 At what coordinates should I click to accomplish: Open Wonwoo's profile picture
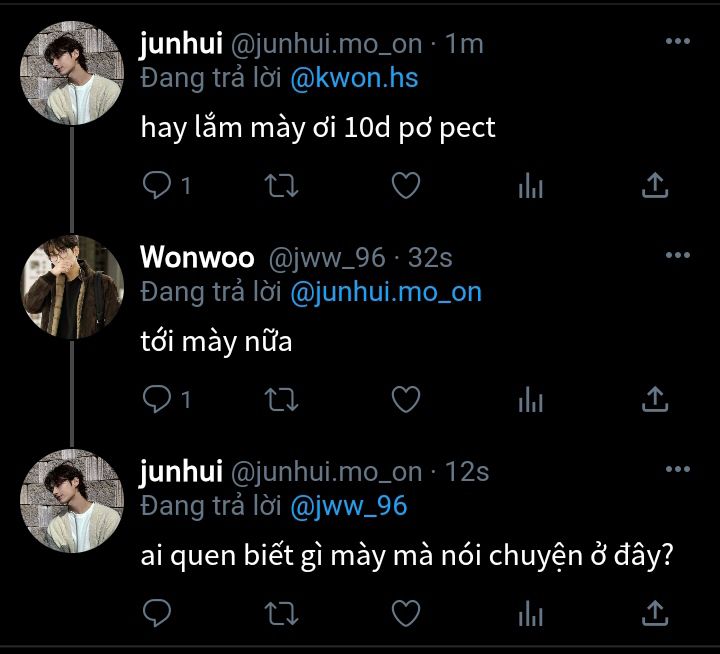click(72, 287)
